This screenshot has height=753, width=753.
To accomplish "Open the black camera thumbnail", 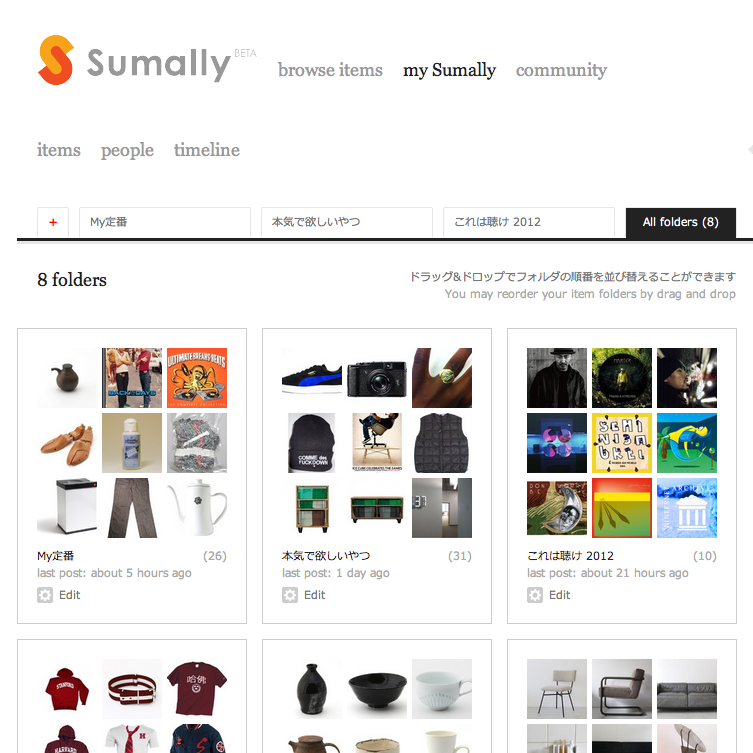I will (x=377, y=378).
